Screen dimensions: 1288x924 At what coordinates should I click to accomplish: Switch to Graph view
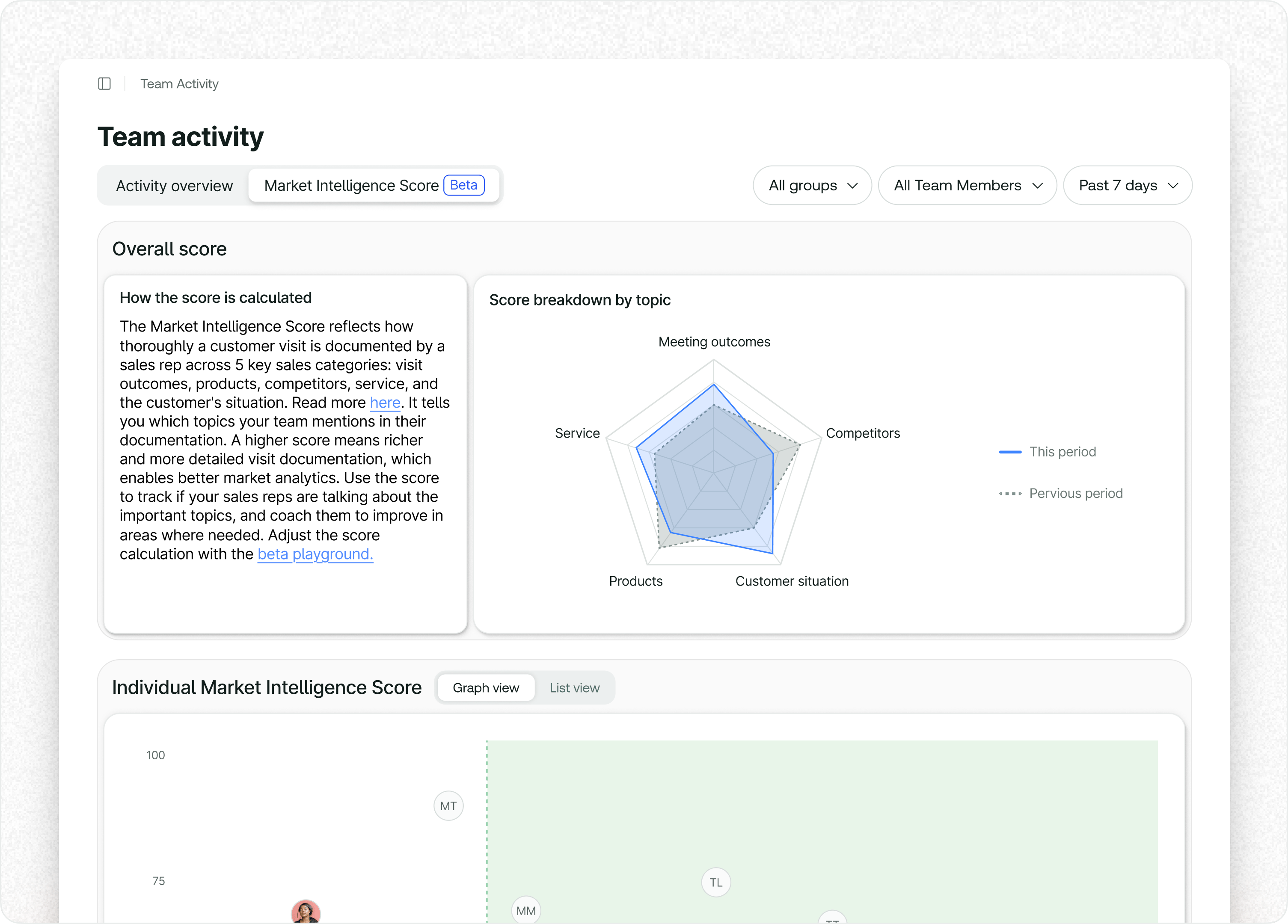[486, 687]
